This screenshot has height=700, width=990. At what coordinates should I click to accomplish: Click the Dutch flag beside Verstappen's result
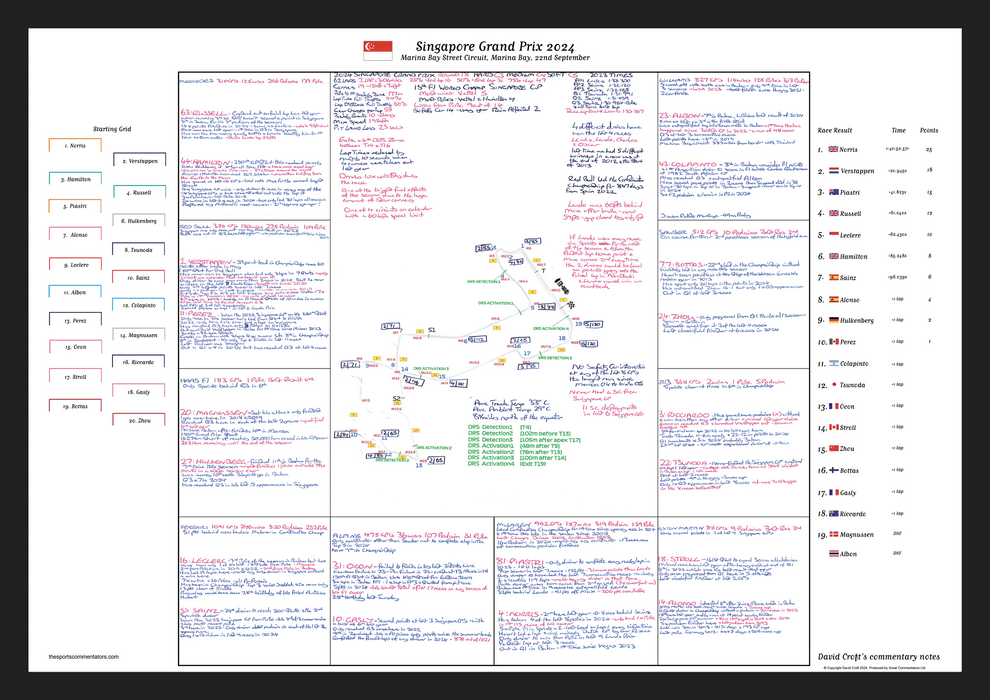[835, 170]
